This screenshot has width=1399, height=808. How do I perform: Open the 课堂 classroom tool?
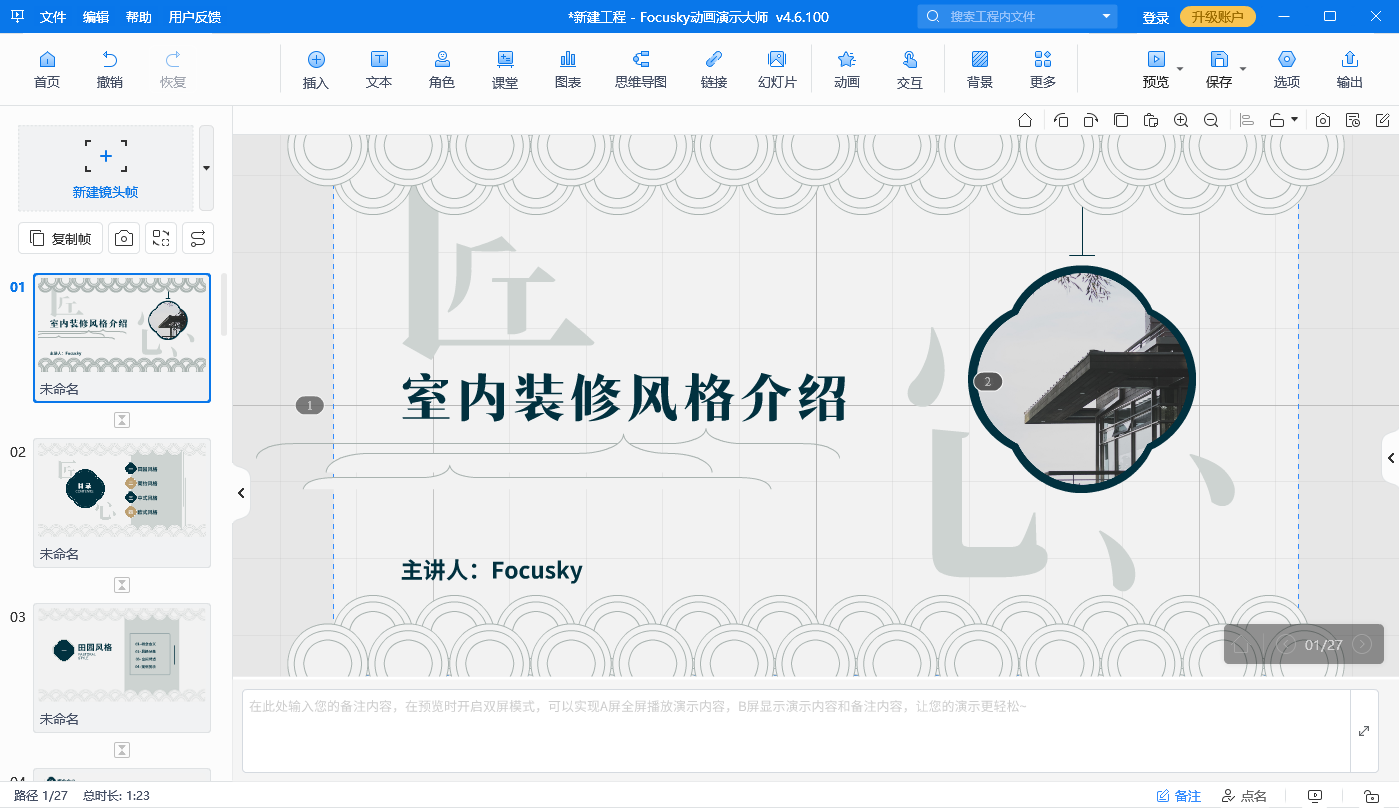point(505,70)
